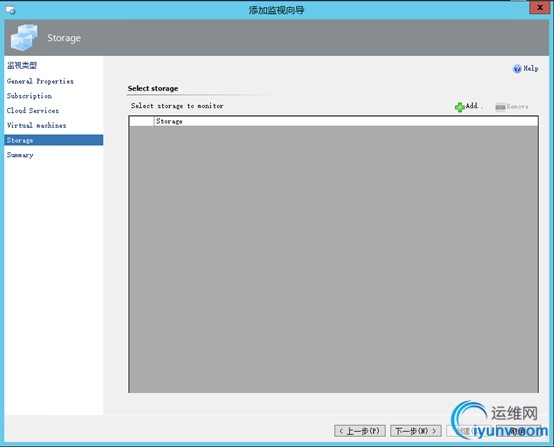Click the empty row selector header cell
The width and height of the screenshot is (554, 447).
[x=142, y=121]
